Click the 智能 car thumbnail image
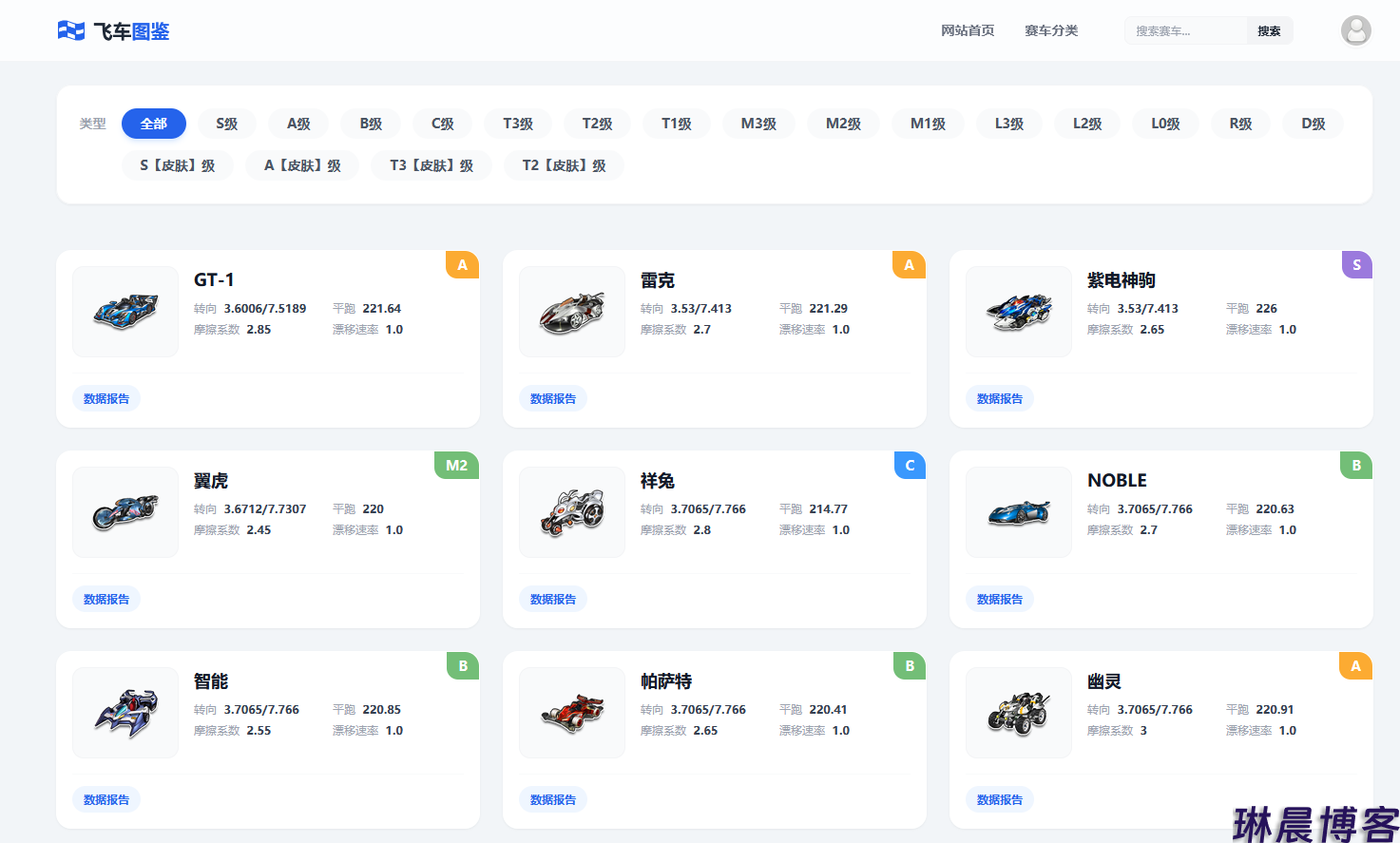 click(x=125, y=713)
